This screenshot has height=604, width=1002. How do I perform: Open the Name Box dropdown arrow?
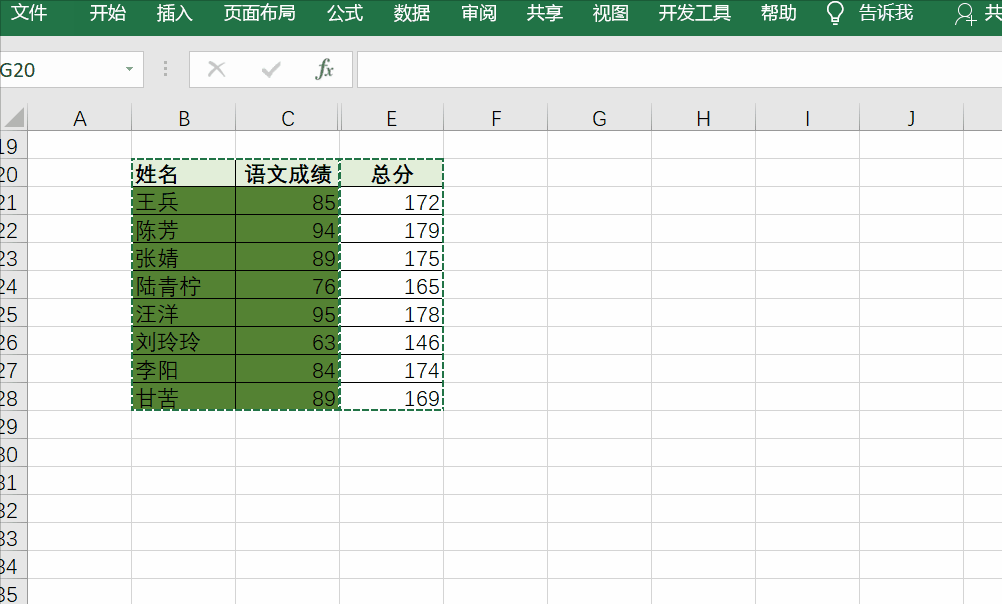click(x=128, y=70)
